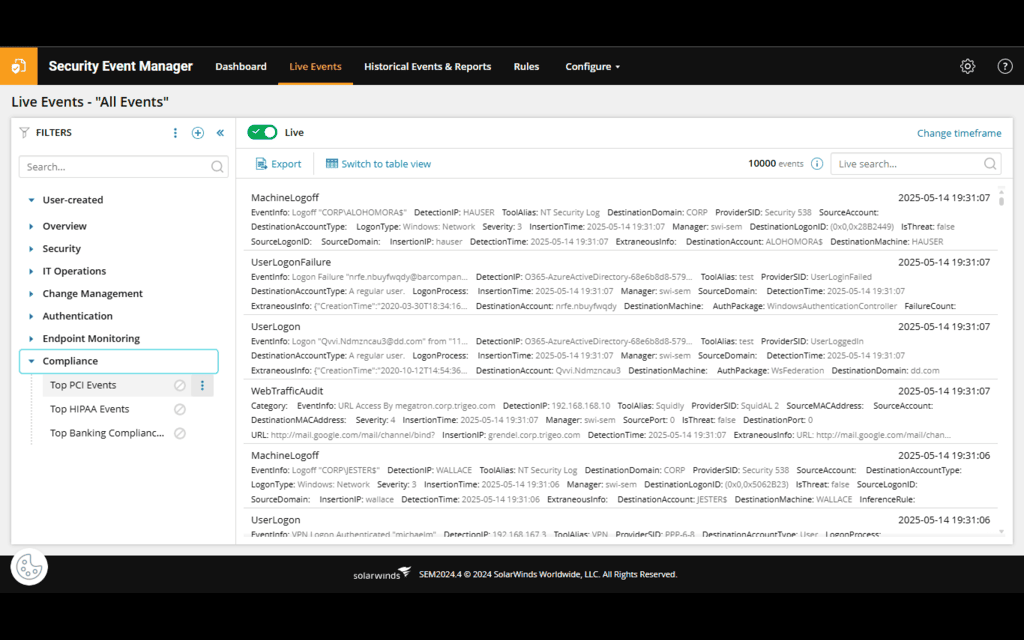Open Security Event Manager settings gear
Viewport: 1024px width, 640px height.
(967, 66)
